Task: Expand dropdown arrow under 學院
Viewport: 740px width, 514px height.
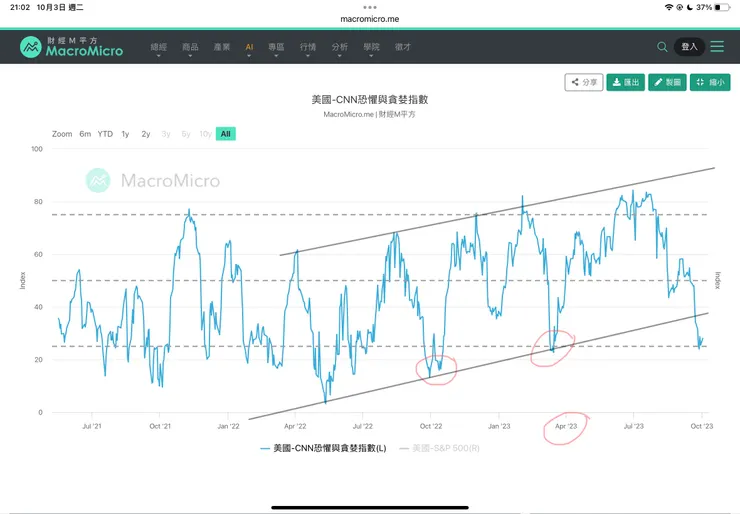Action: [371, 56]
